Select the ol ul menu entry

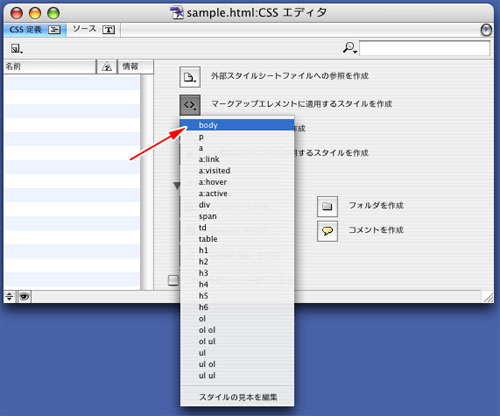pos(237,341)
